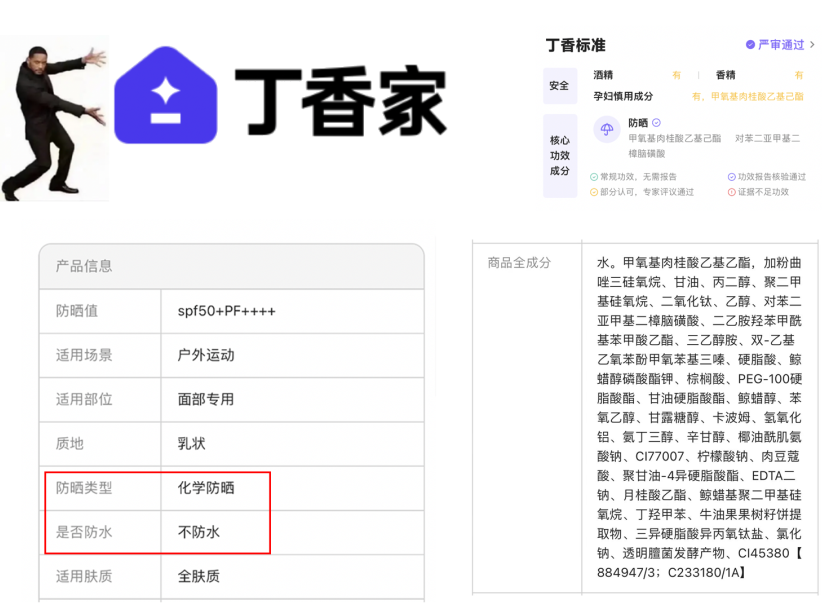Screen dimensions: 826x609
Task: Click the 丁香标准 heading
Action: point(576,45)
